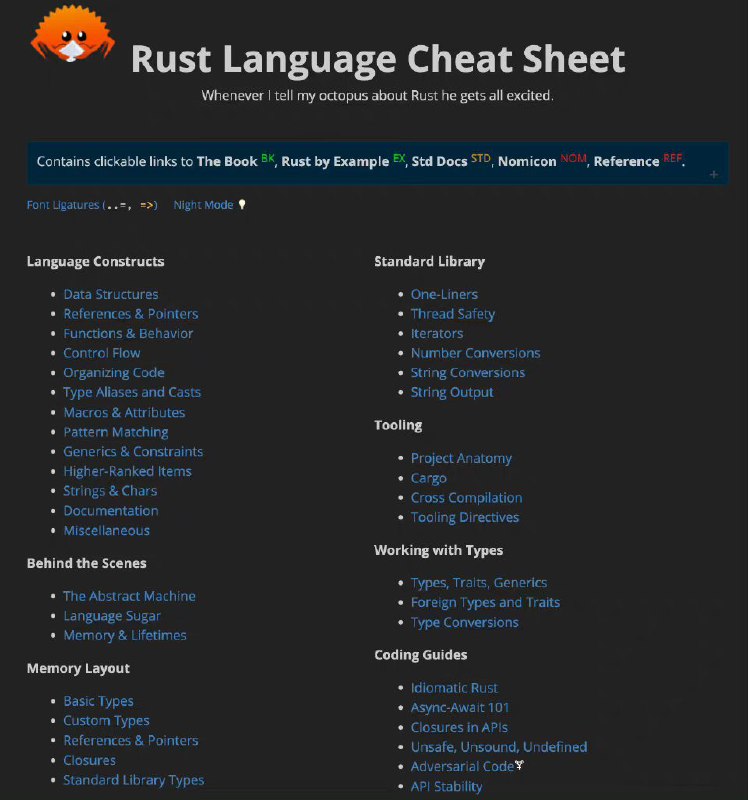Toggle Font Ligatures option
This screenshot has width=748, height=800.
click(x=92, y=205)
